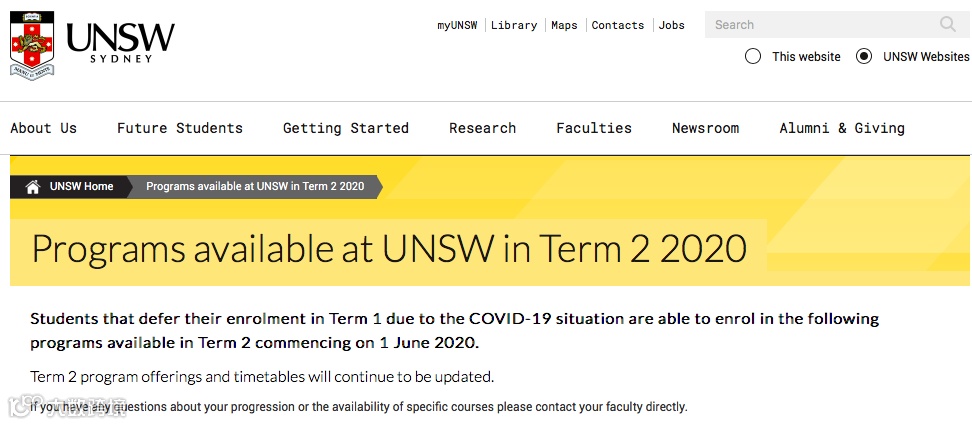Open the Research menu

483,128
